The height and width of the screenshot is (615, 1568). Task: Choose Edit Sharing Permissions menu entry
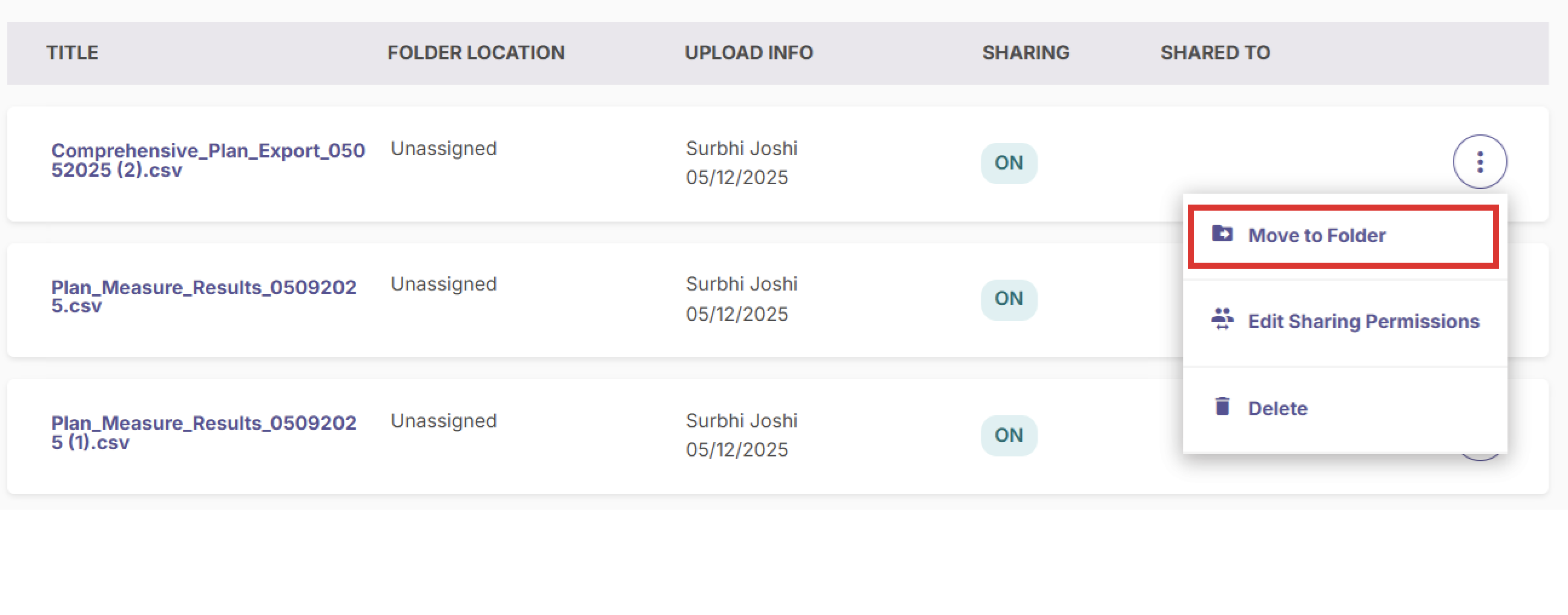[1344, 321]
